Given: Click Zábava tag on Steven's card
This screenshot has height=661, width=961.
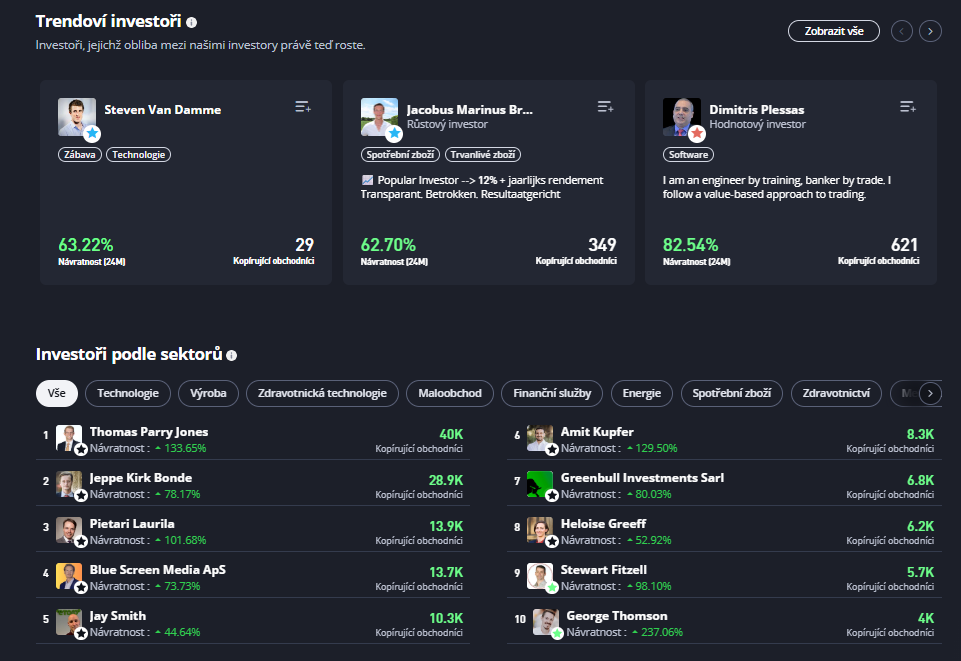Looking at the screenshot, I should 80,155.
